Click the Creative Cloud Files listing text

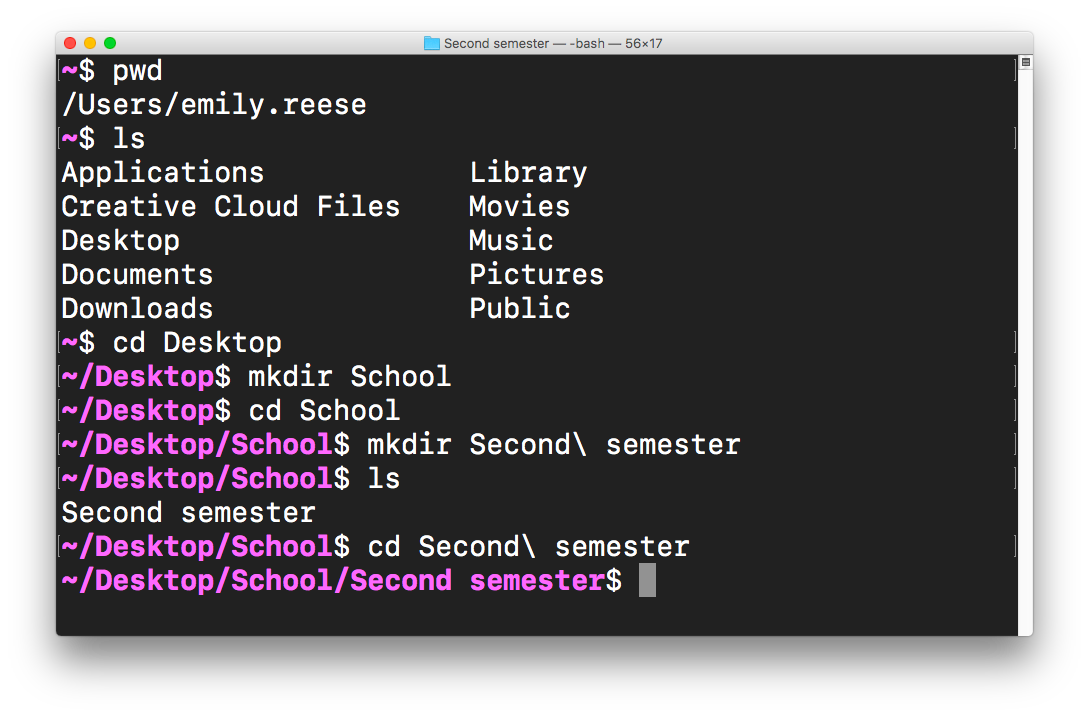click(230, 206)
